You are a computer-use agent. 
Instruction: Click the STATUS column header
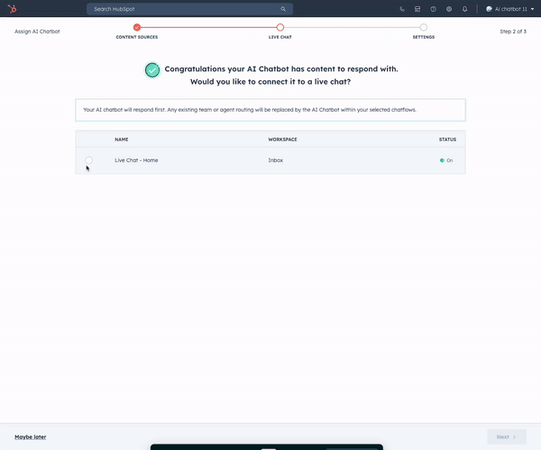(447, 139)
